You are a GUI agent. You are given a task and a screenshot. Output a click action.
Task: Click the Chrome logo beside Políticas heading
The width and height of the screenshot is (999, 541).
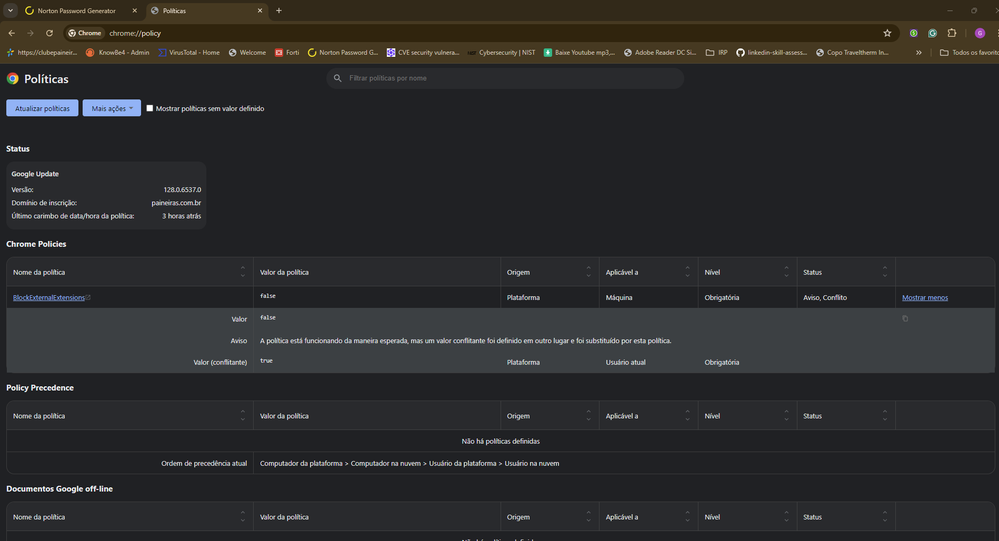coord(13,78)
